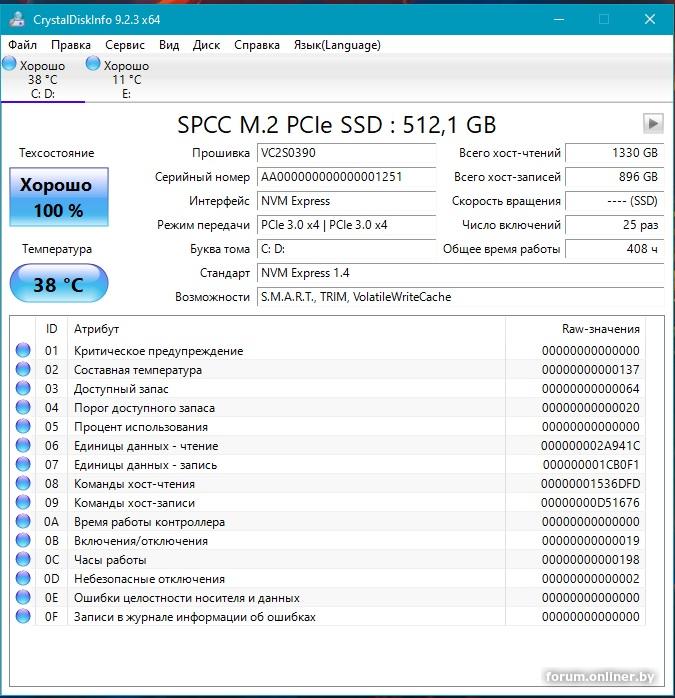Open the Вид menu
675x698 pixels.
click(x=169, y=45)
